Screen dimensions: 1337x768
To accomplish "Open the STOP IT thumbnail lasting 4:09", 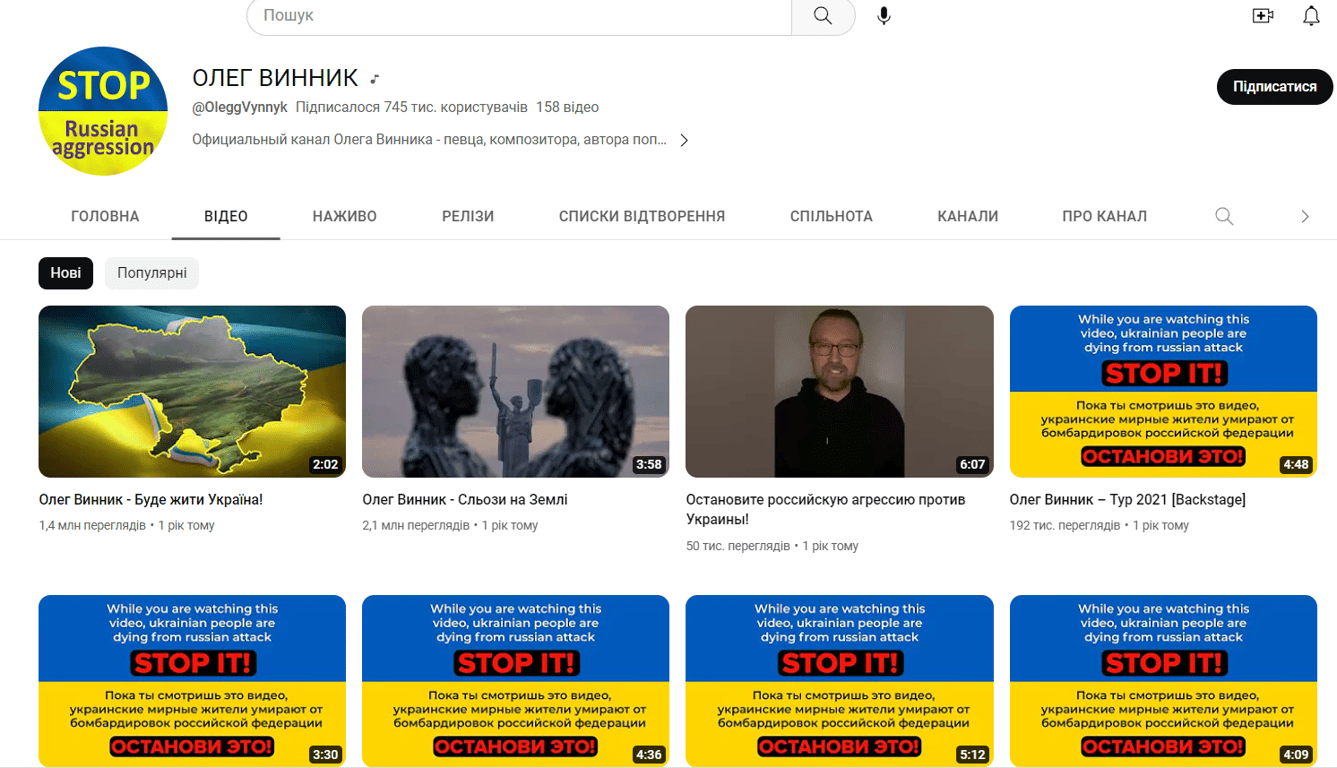I will pyautogui.click(x=1164, y=682).
